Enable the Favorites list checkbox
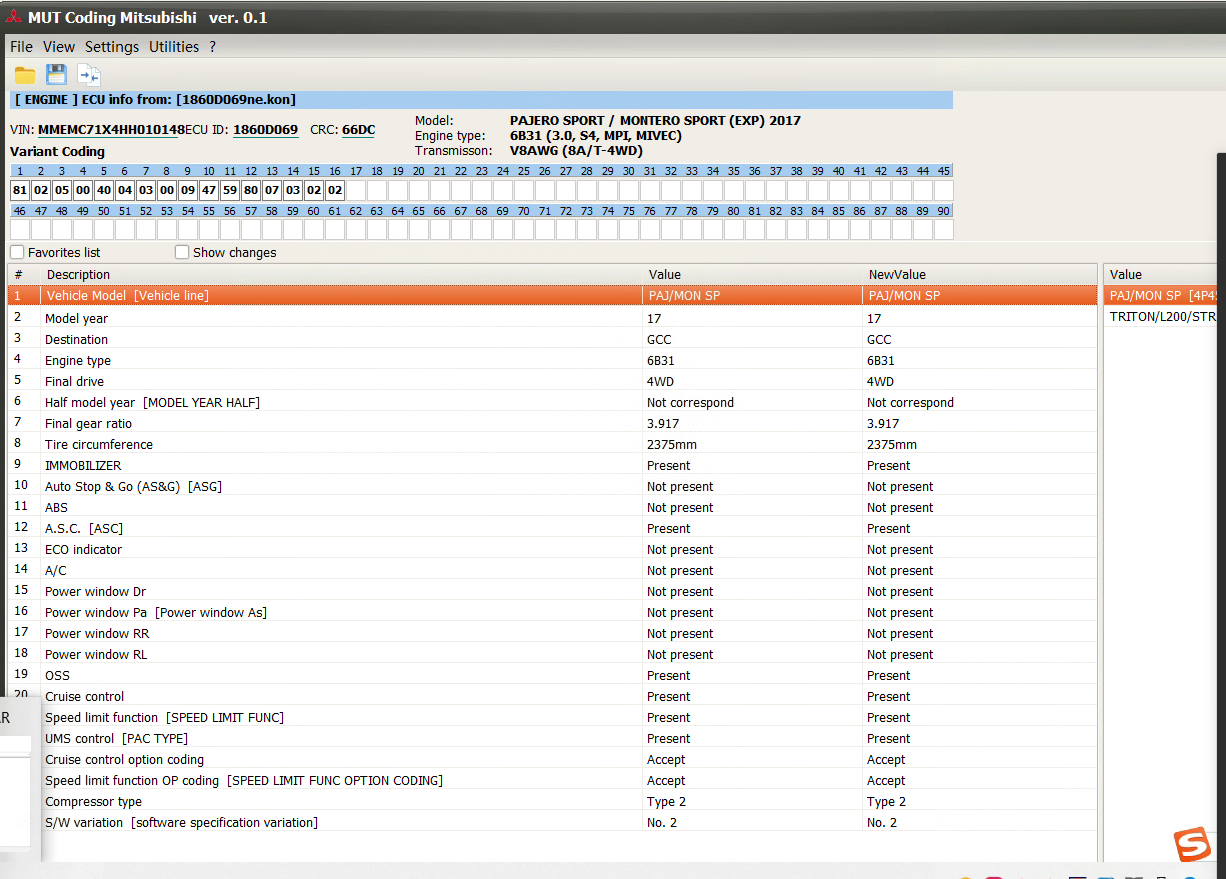Image resolution: width=1226 pixels, height=879 pixels. (17, 253)
